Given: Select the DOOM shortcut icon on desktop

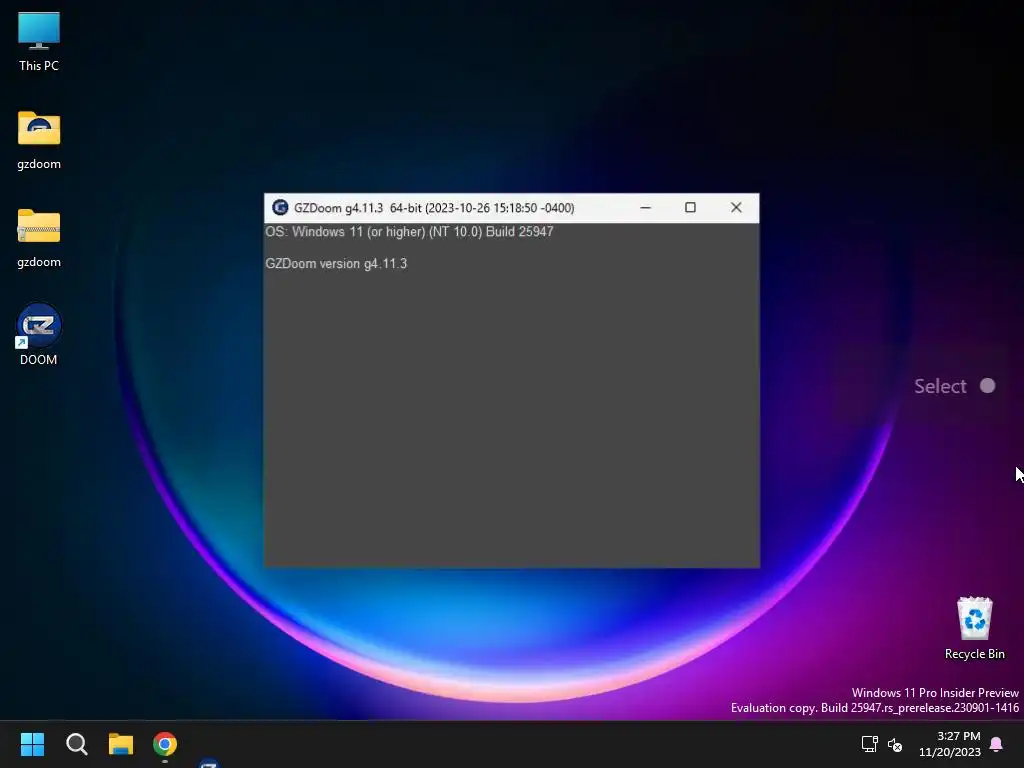Looking at the screenshot, I should point(39,335).
